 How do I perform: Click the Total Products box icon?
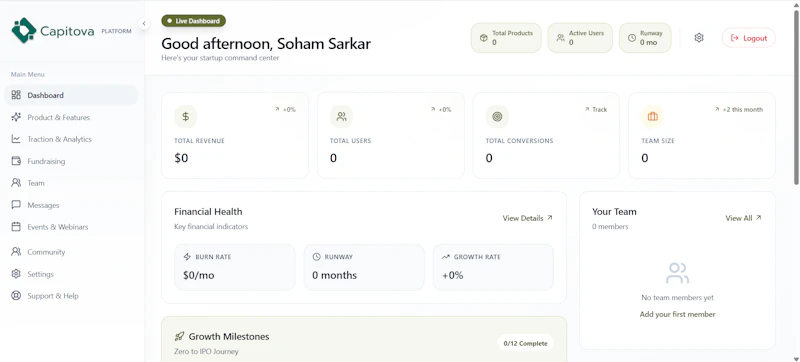[x=484, y=38]
